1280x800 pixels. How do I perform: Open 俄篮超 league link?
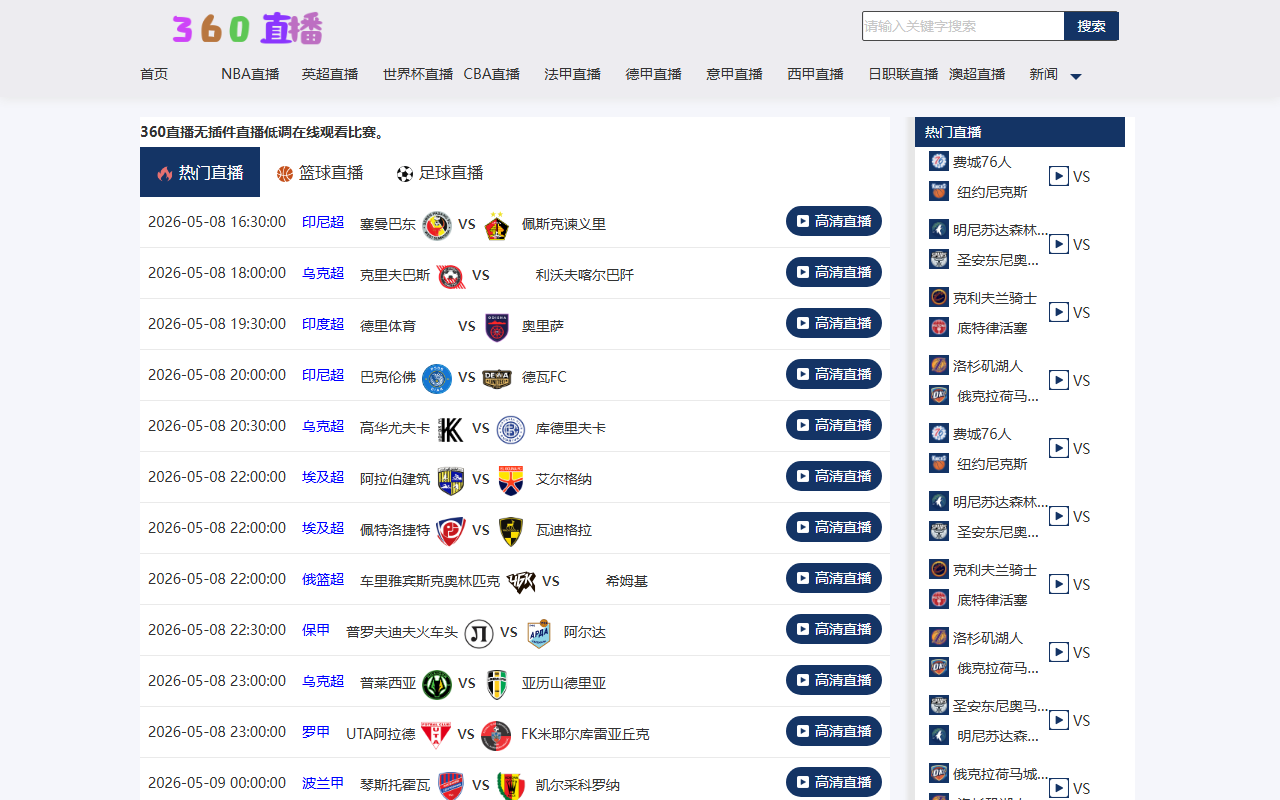coord(323,579)
